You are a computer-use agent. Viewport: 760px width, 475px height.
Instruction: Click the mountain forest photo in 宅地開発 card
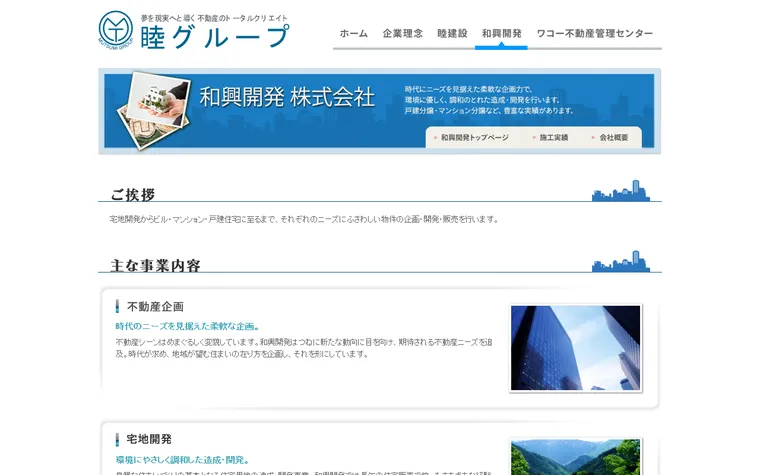tap(575, 457)
